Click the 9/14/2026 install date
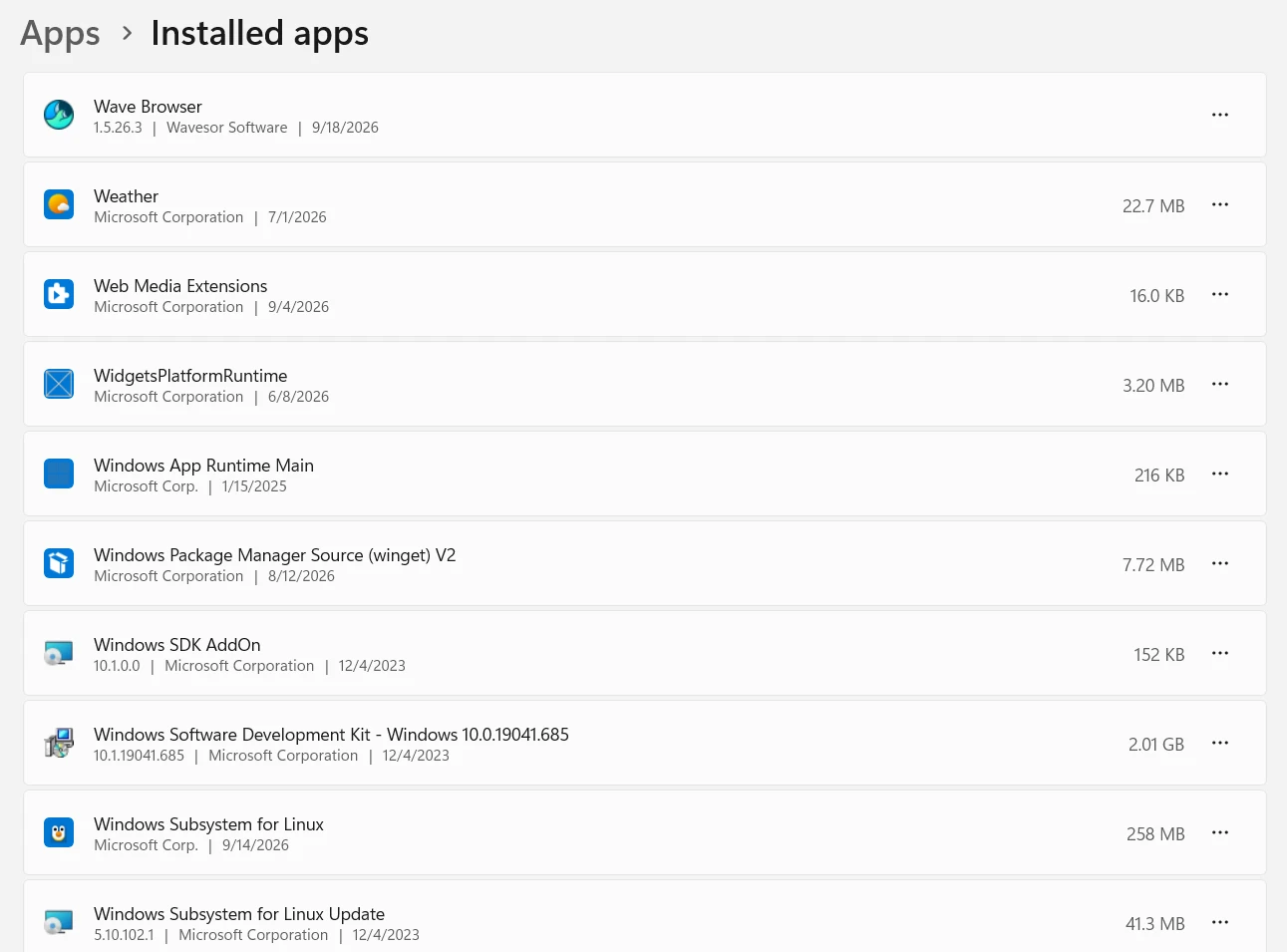 pyautogui.click(x=255, y=845)
